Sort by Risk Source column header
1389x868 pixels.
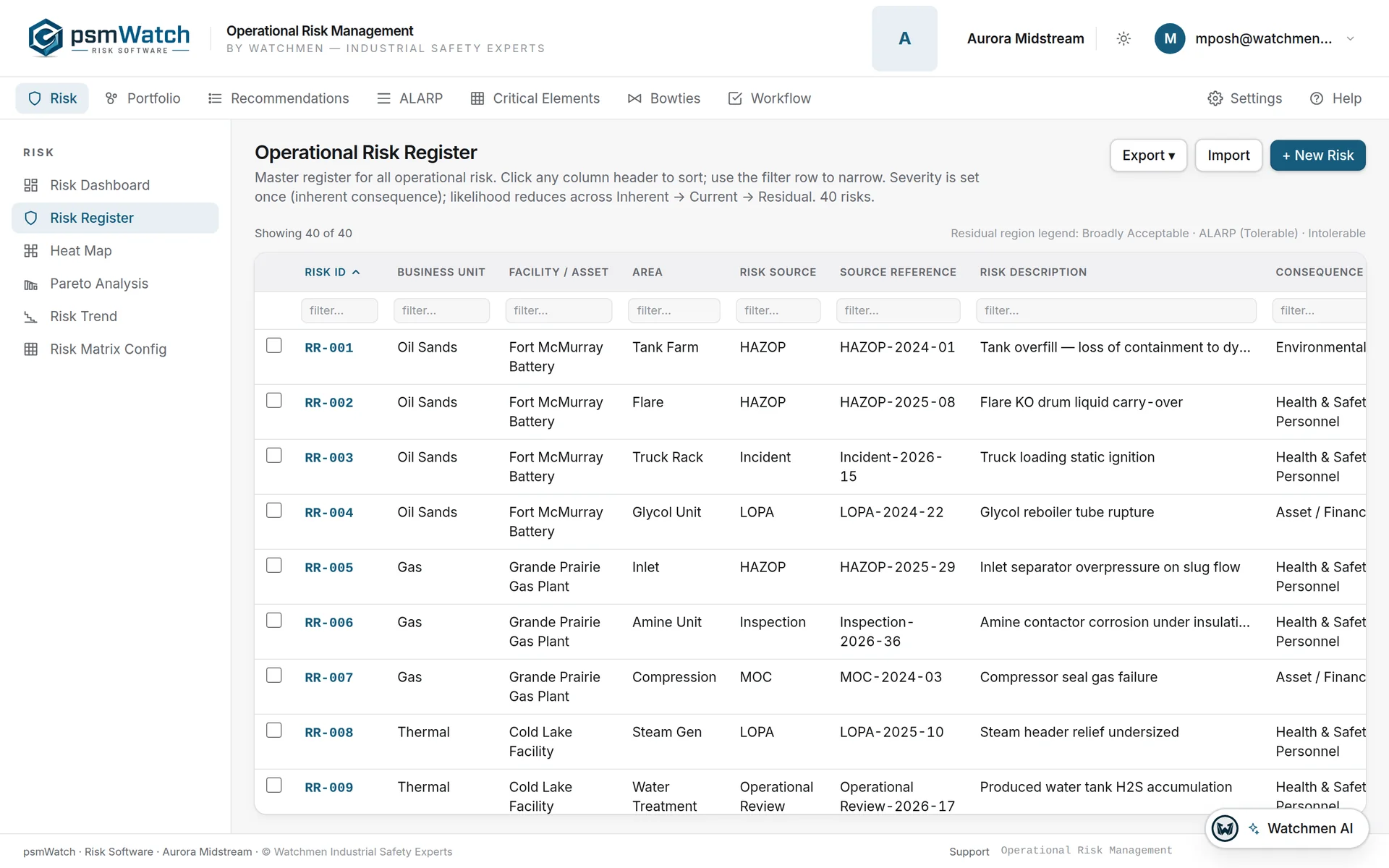pyautogui.click(x=778, y=272)
